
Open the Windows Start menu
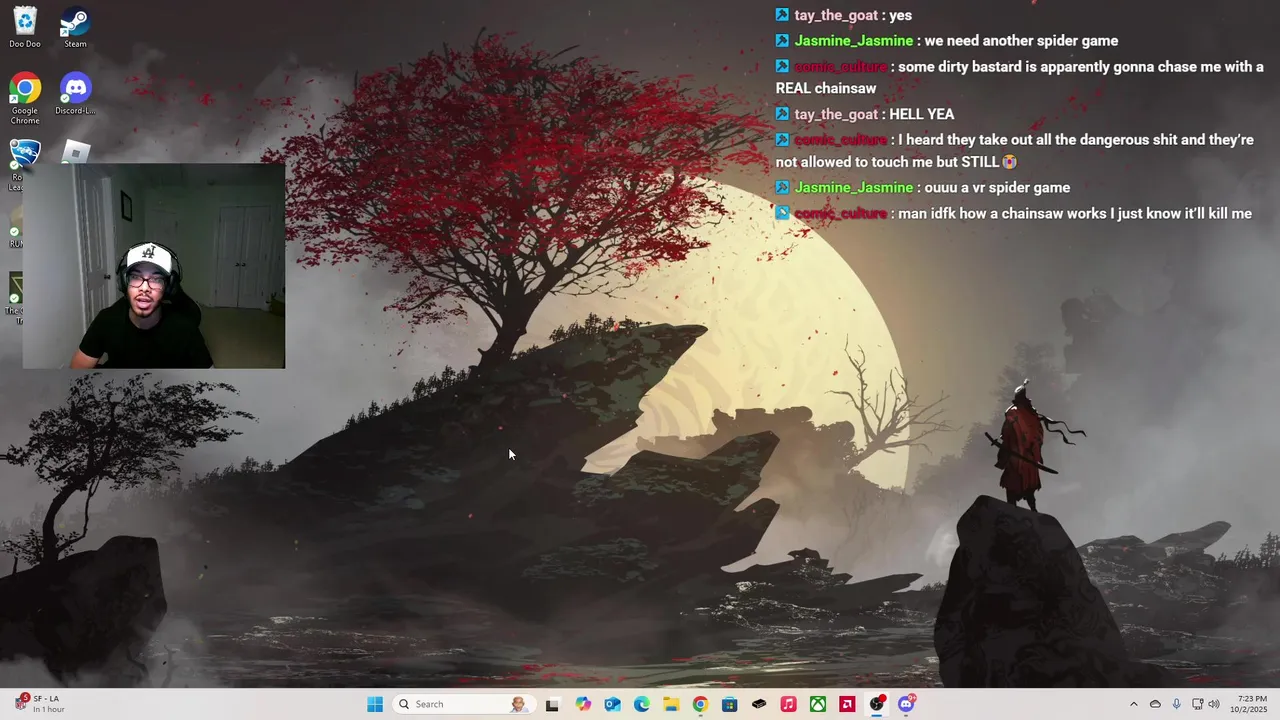pyautogui.click(x=375, y=704)
